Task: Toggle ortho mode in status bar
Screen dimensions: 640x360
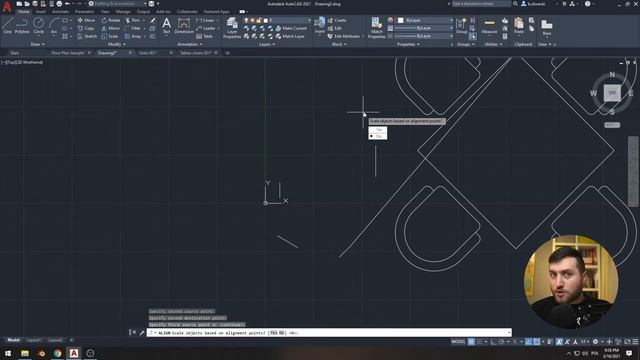Action: tap(493, 342)
